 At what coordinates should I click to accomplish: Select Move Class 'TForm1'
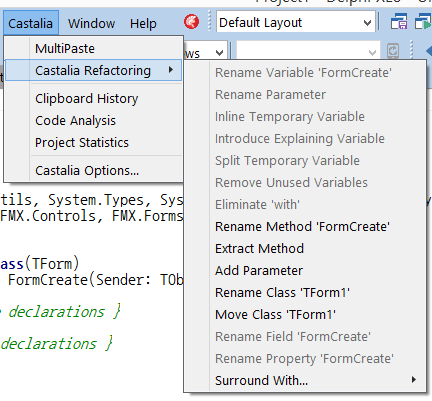click(x=305, y=315)
